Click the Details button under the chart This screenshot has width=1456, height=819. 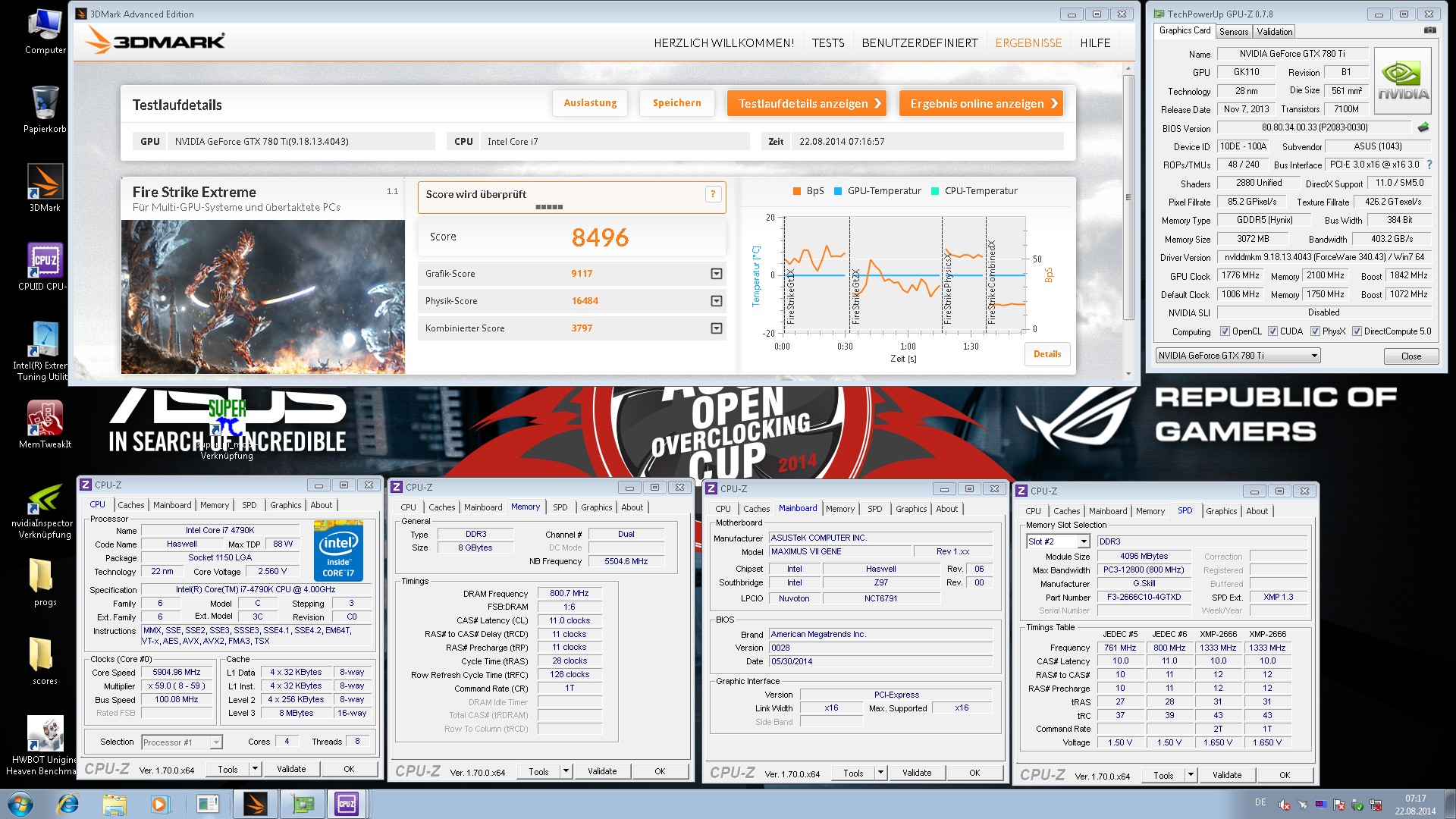tap(1047, 354)
